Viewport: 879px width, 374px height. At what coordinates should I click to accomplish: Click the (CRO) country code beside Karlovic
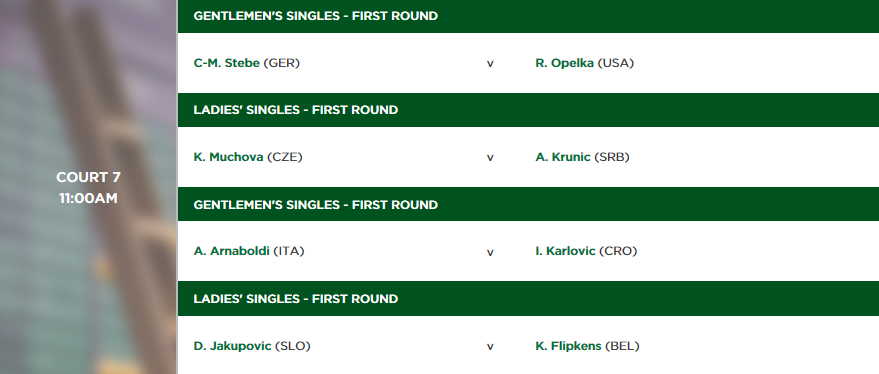pyautogui.click(x=618, y=251)
